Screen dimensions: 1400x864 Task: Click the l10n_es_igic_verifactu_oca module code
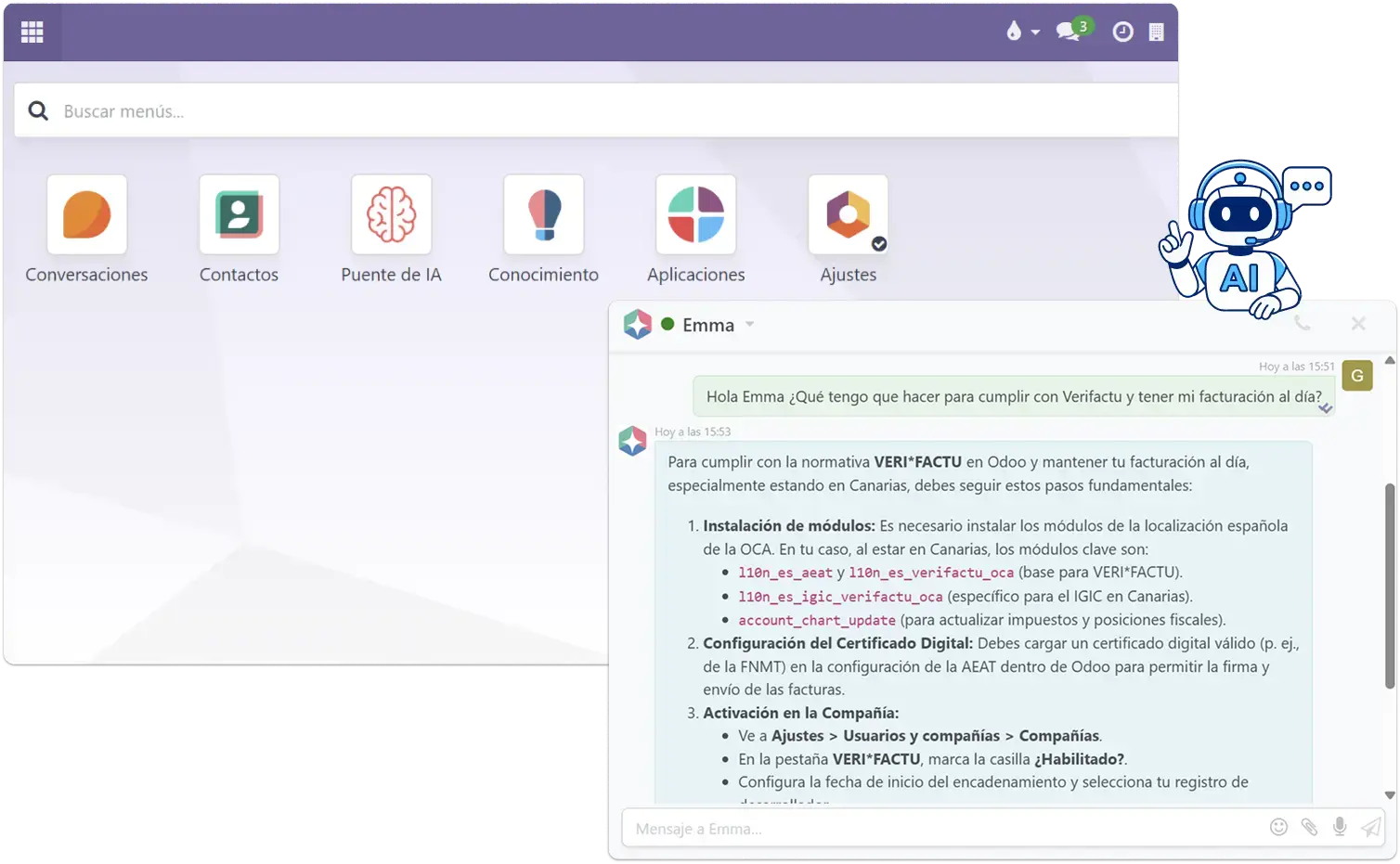(x=840, y=597)
